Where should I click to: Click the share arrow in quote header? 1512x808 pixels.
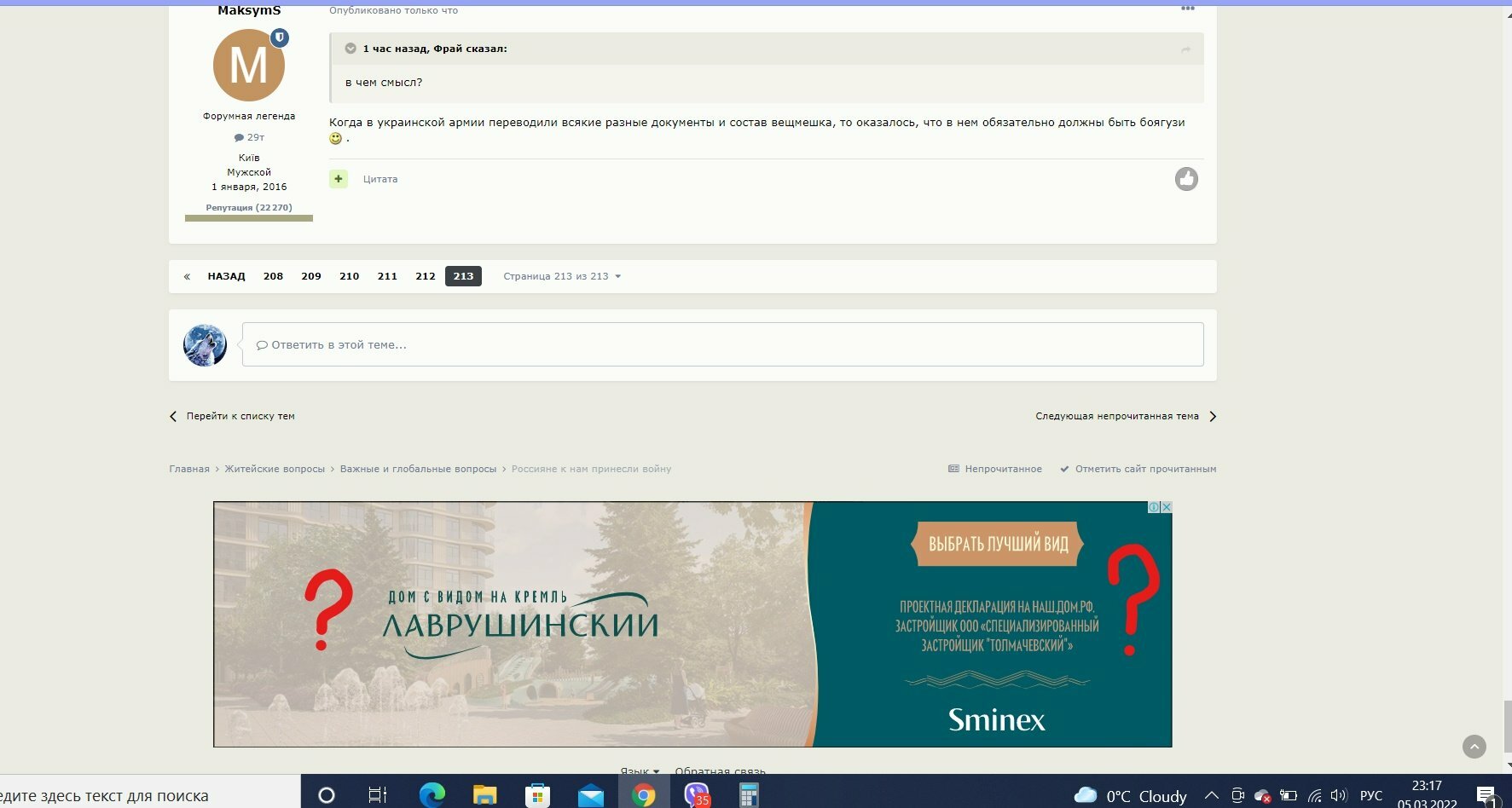(x=1185, y=49)
